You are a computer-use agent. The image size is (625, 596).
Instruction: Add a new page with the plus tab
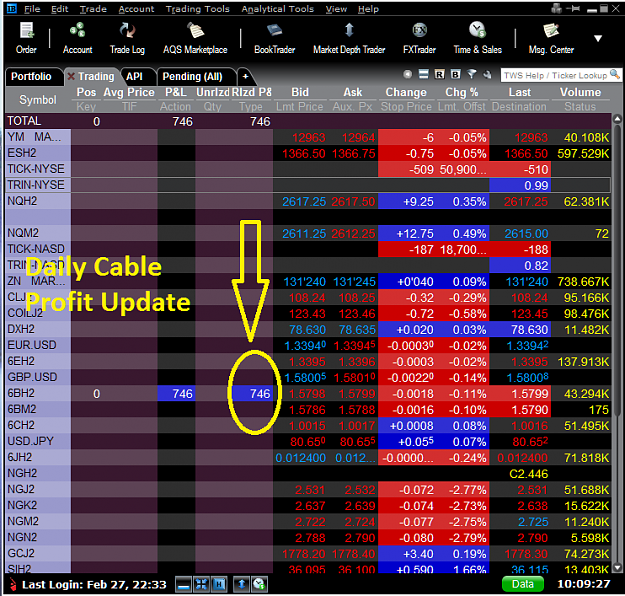coord(246,76)
